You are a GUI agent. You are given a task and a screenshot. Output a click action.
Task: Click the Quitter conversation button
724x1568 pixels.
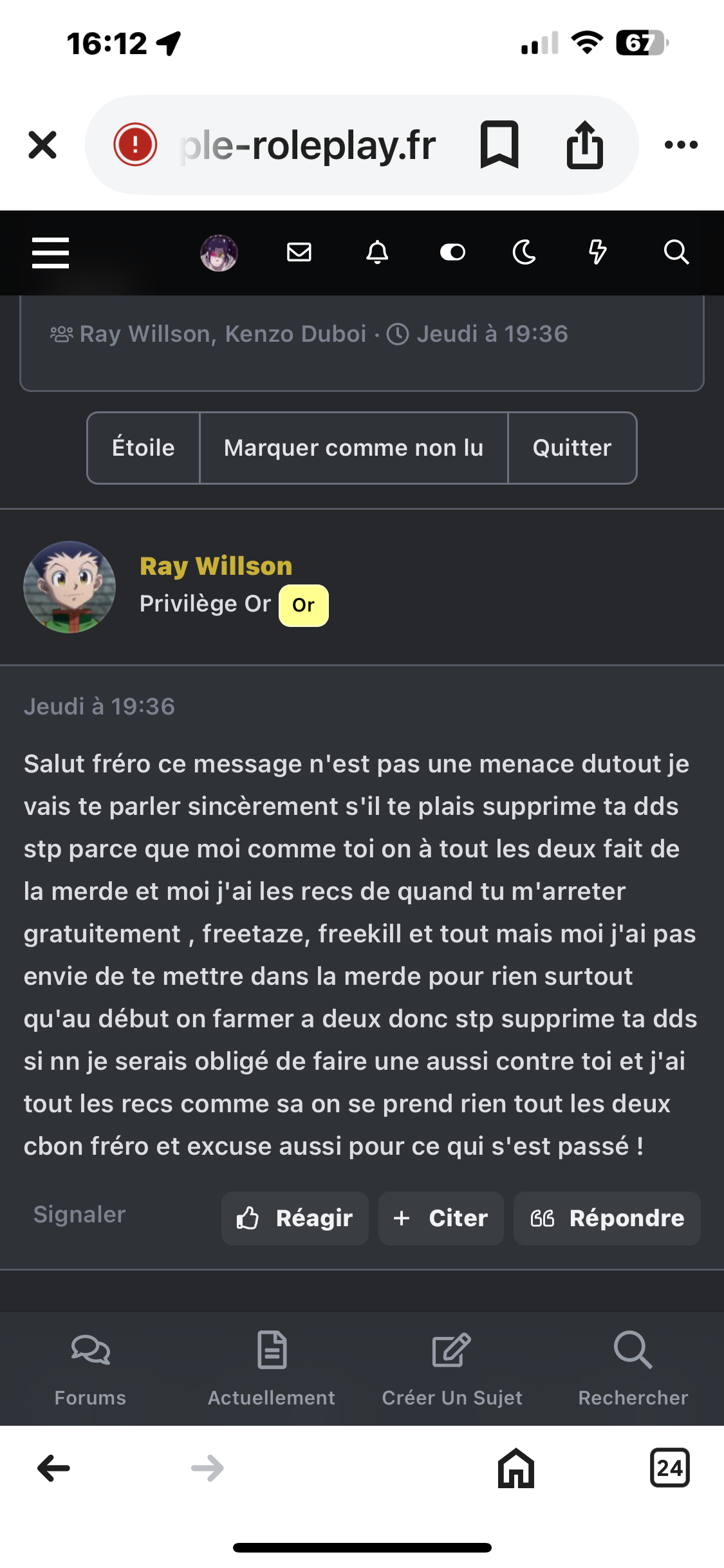click(x=572, y=448)
